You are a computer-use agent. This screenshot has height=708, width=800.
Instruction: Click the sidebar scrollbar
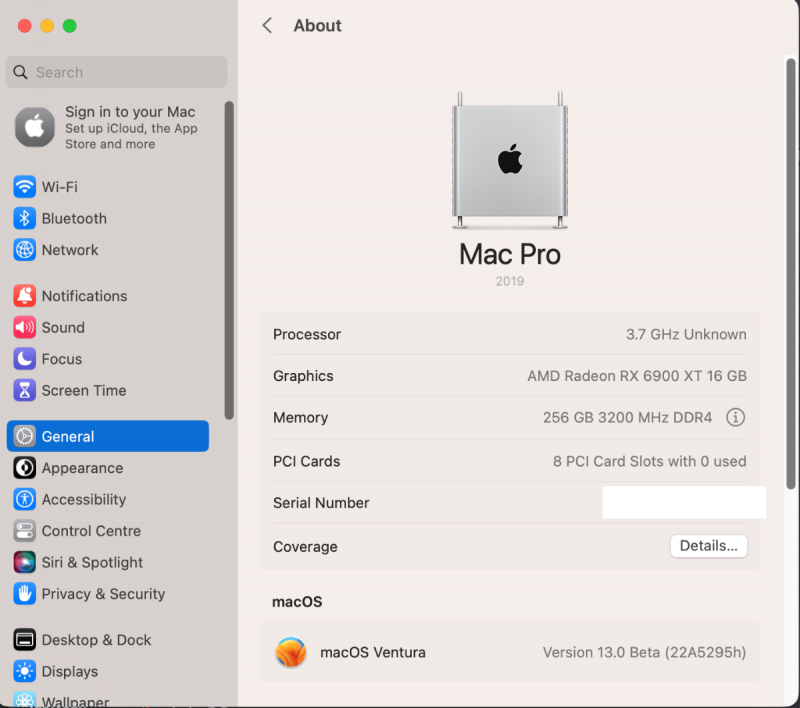[x=229, y=260]
